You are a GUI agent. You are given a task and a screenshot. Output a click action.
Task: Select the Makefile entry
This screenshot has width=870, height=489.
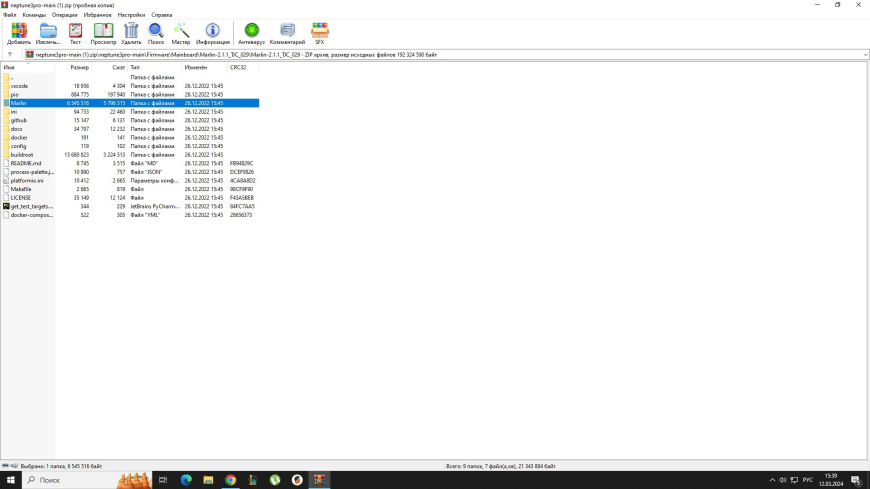[x=21, y=189]
